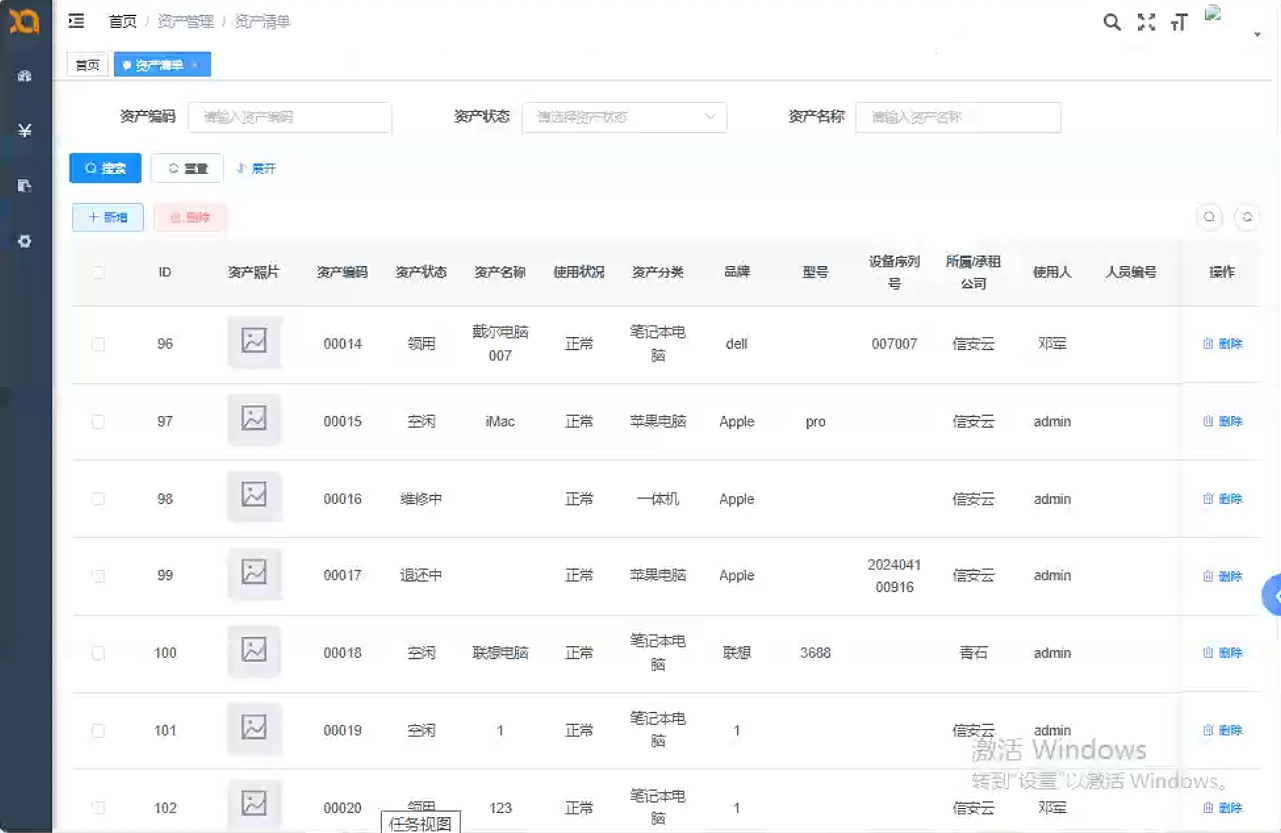1281x833 pixels.
Task: Focus the 资产名称 input field
Action: pyautogui.click(x=958, y=117)
